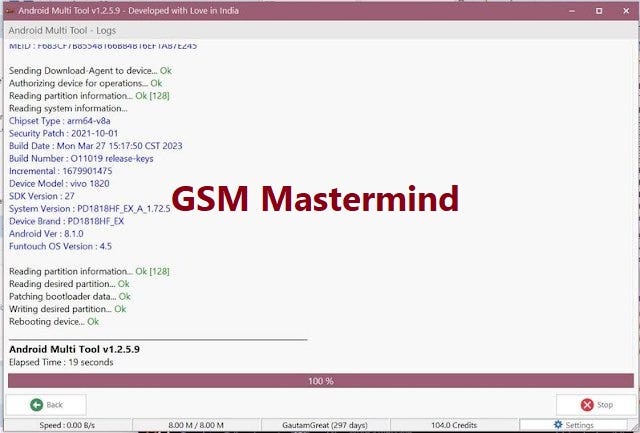
Task: Click 'Elapsed Time : 19 seconds' line
Action: point(61,362)
